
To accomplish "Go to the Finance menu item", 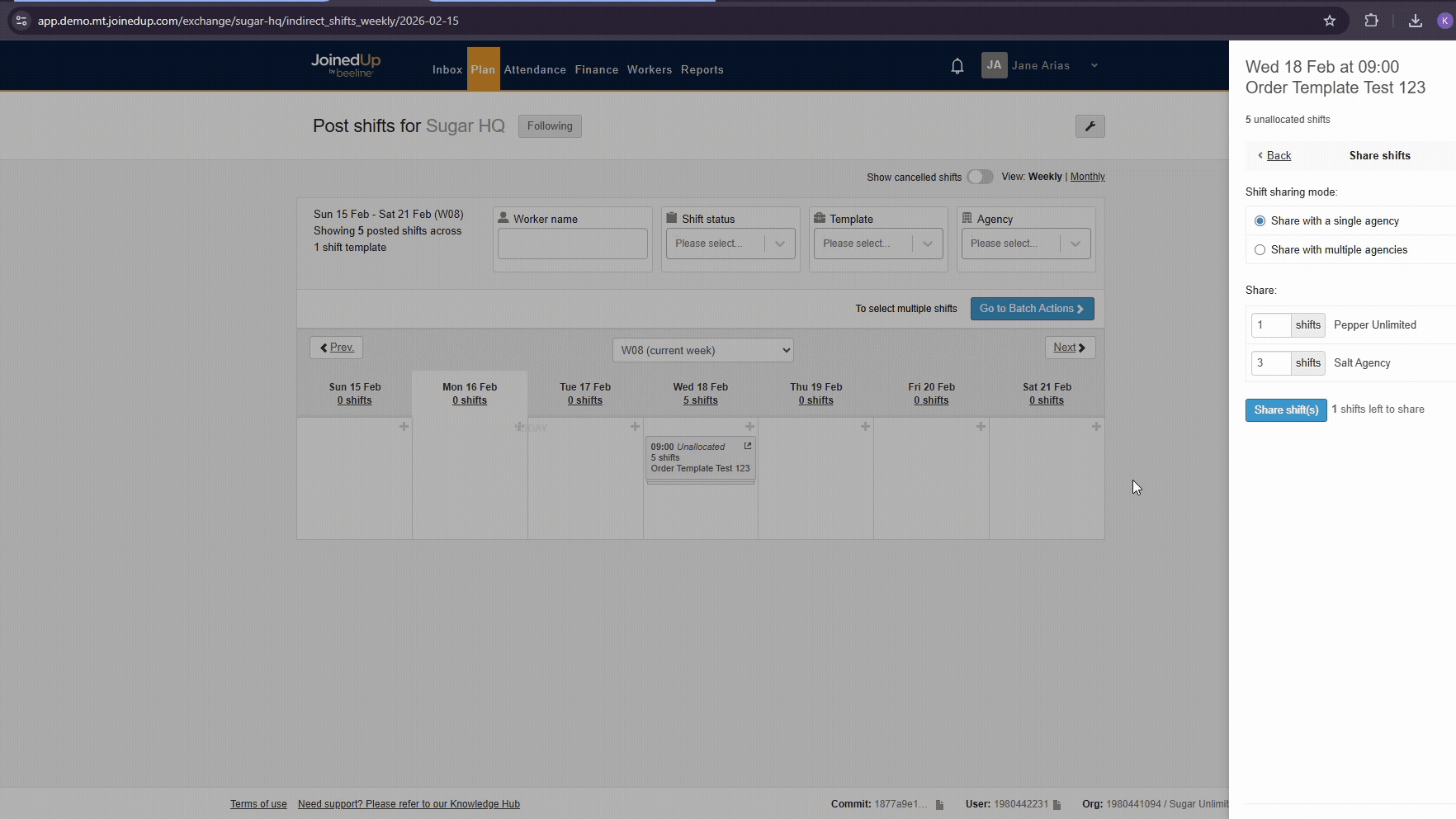I will 596,70.
